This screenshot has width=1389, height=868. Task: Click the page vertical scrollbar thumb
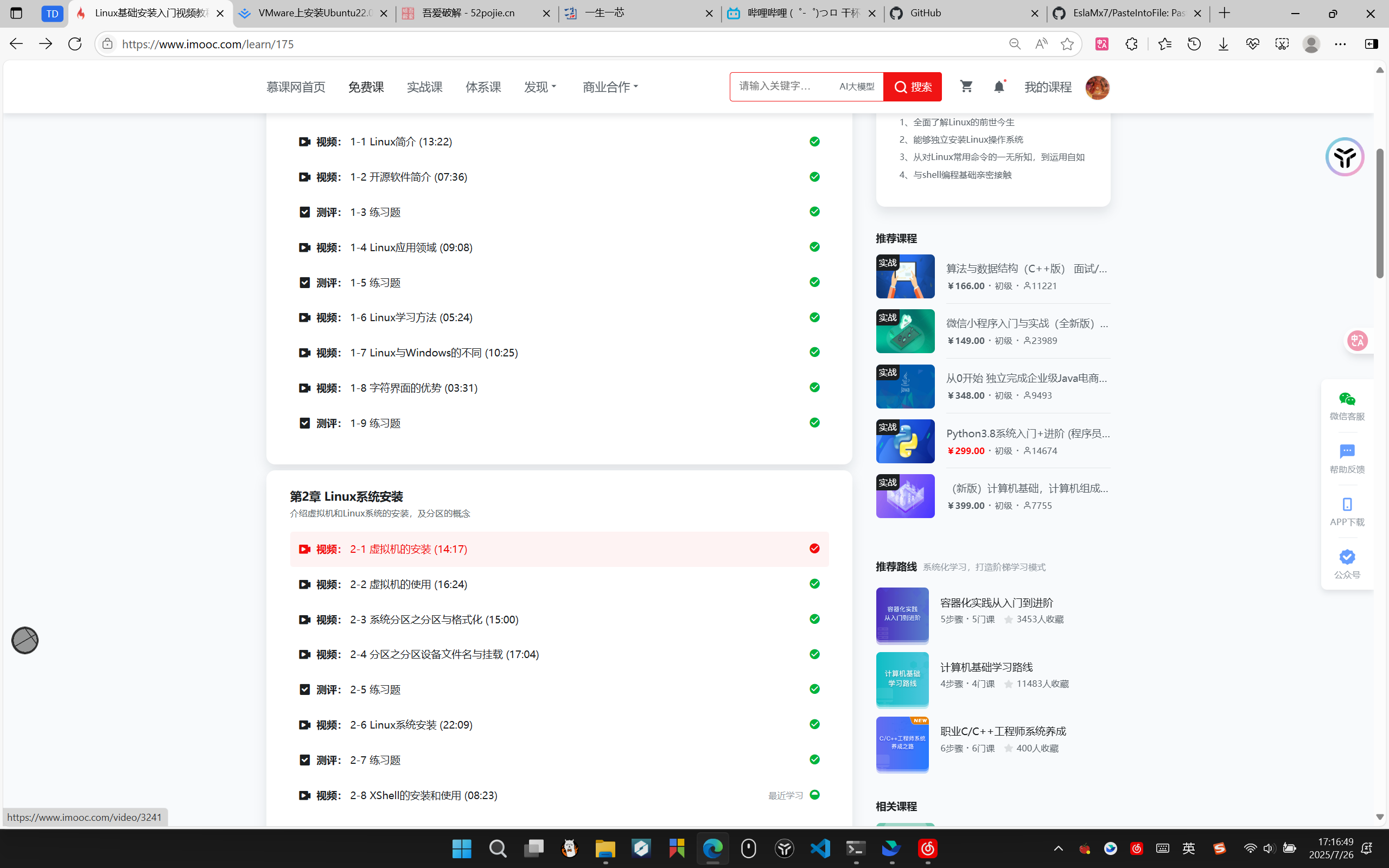coord(1380,213)
